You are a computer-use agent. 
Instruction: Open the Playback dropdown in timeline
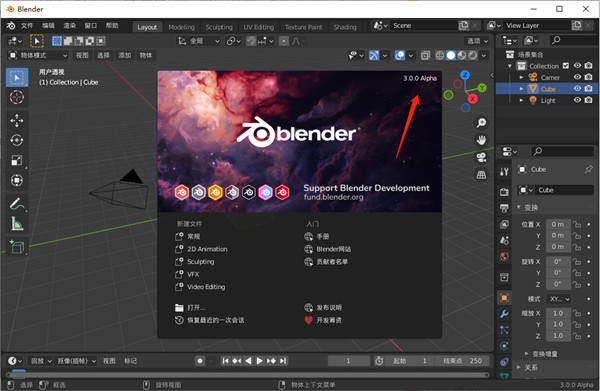click(41, 361)
